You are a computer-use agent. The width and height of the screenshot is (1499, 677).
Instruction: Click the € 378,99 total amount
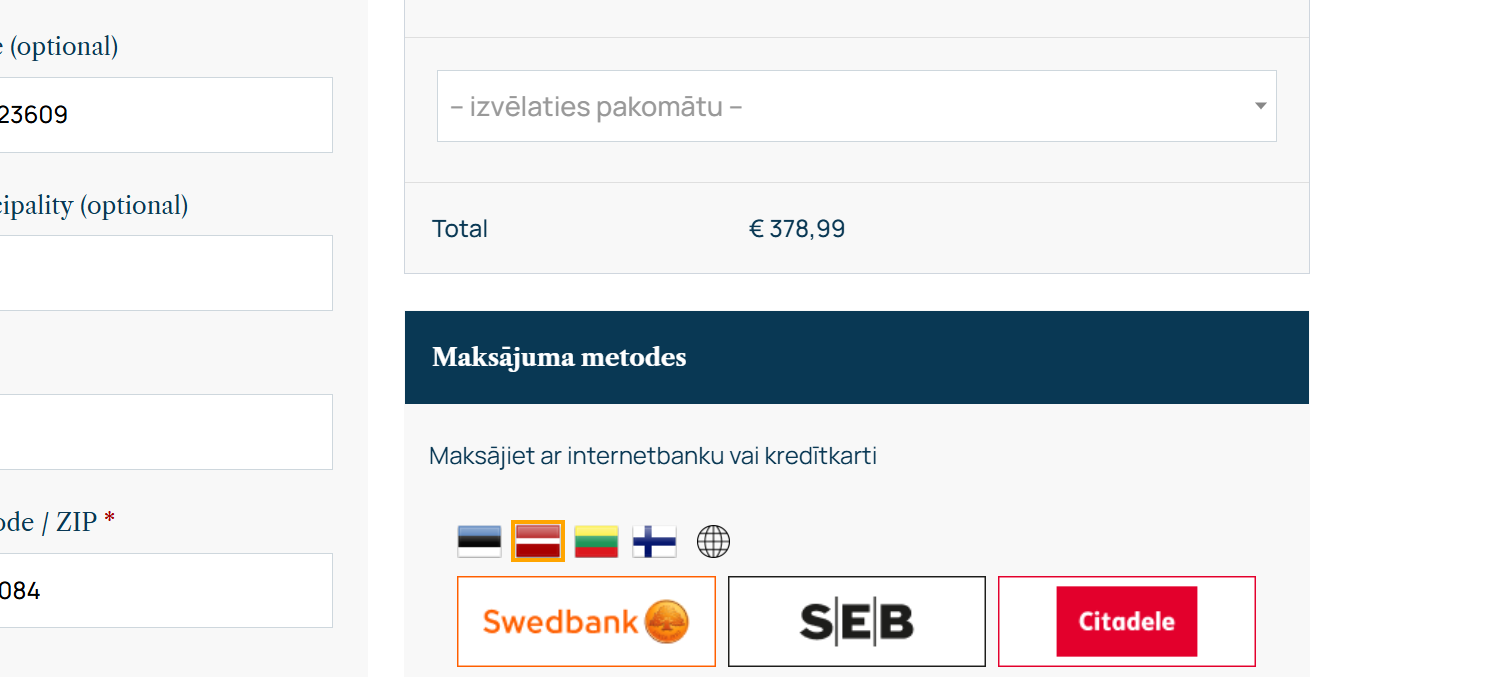(x=797, y=229)
